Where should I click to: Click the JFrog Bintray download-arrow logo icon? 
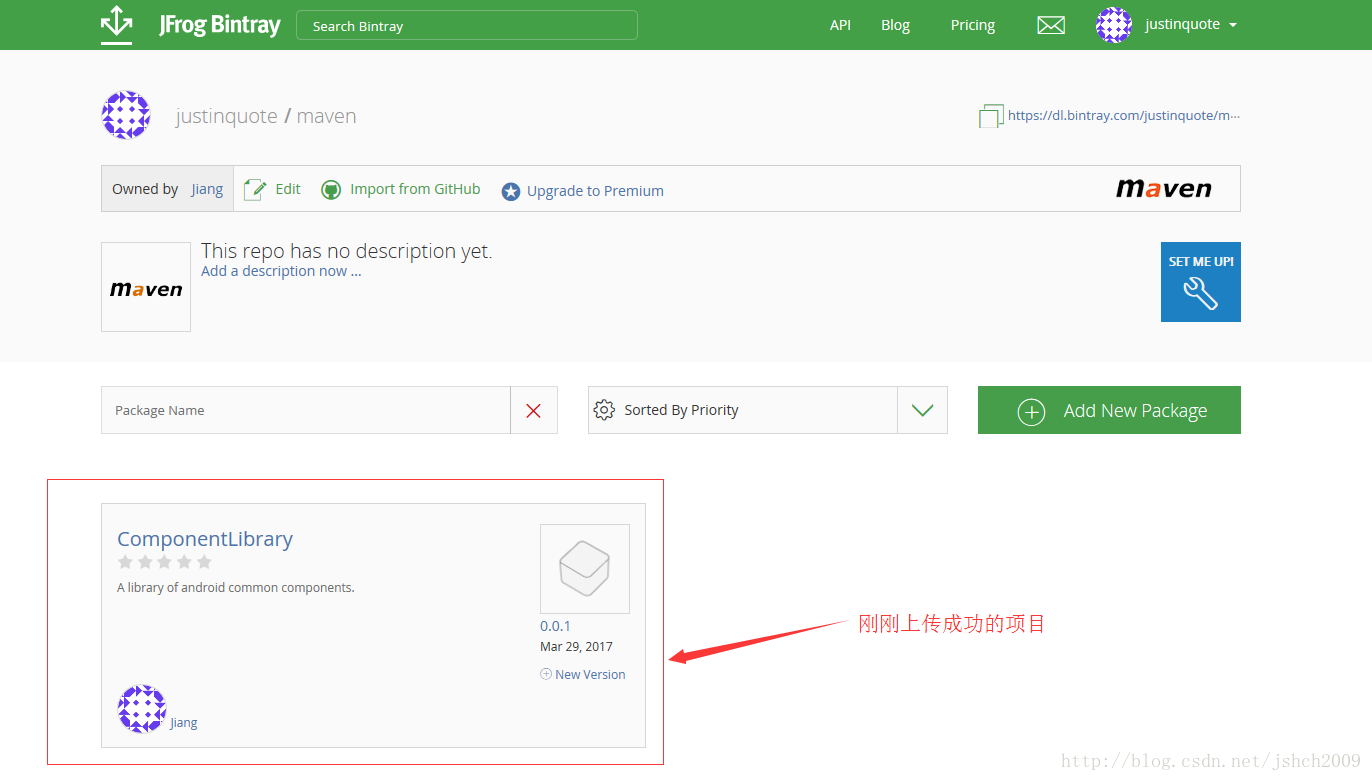click(x=117, y=25)
